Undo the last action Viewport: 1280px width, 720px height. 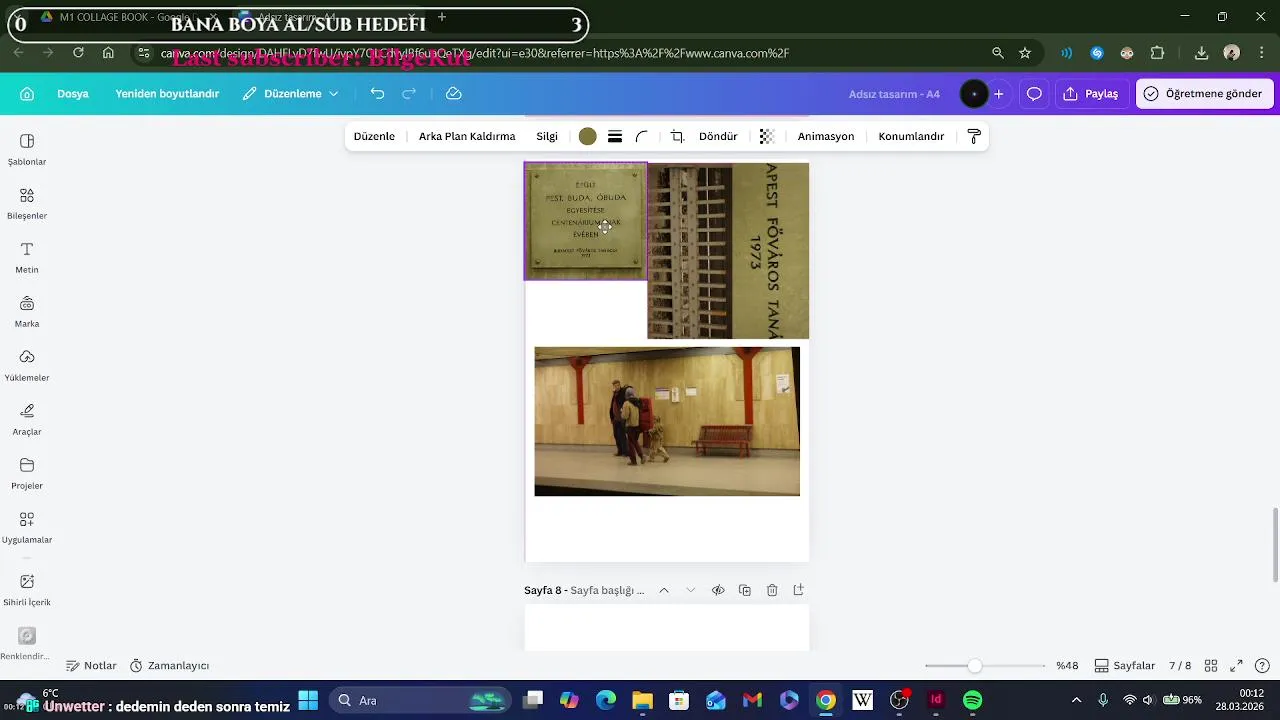tap(377, 93)
